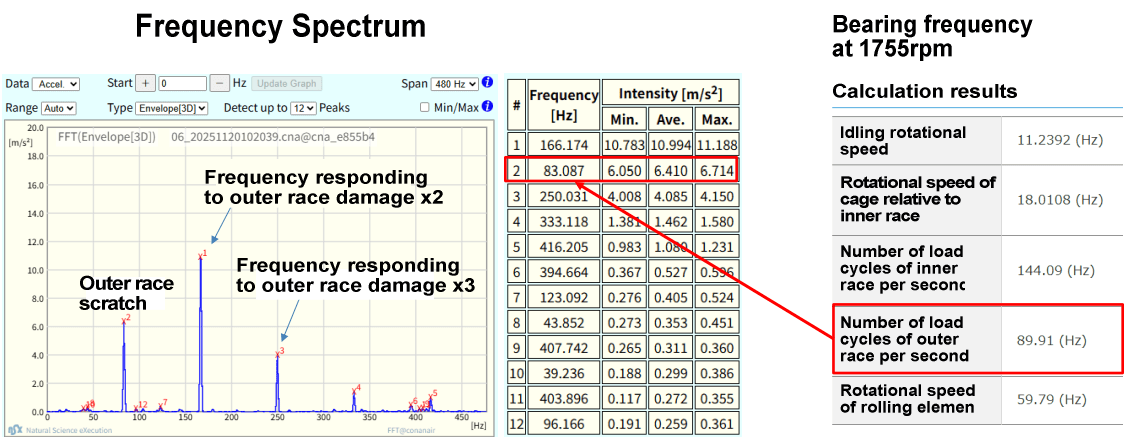The height and width of the screenshot is (437, 1128).
Task: Click the frequency cell 394.664
Action: point(563,271)
